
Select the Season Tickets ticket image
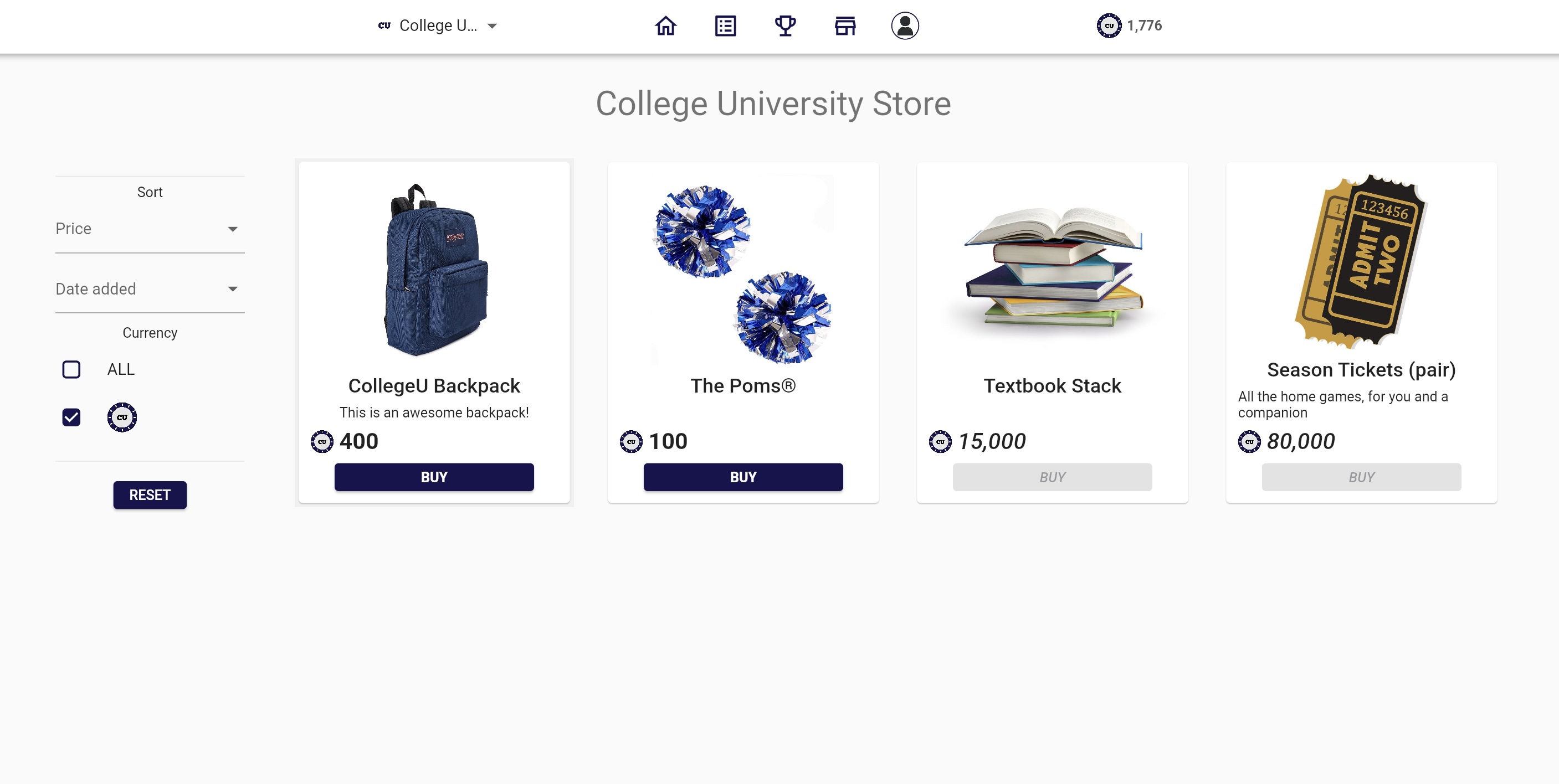click(1362, 262)
